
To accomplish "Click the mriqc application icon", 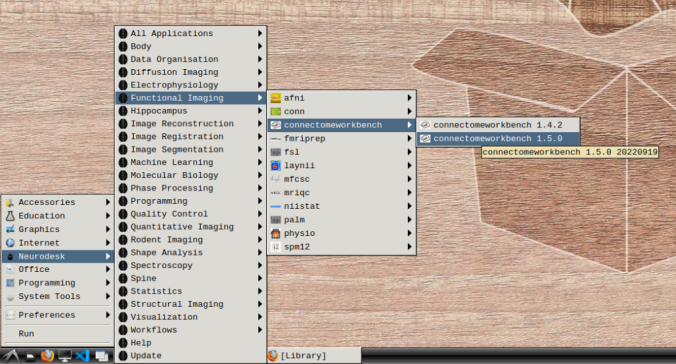I will [275, 193].
